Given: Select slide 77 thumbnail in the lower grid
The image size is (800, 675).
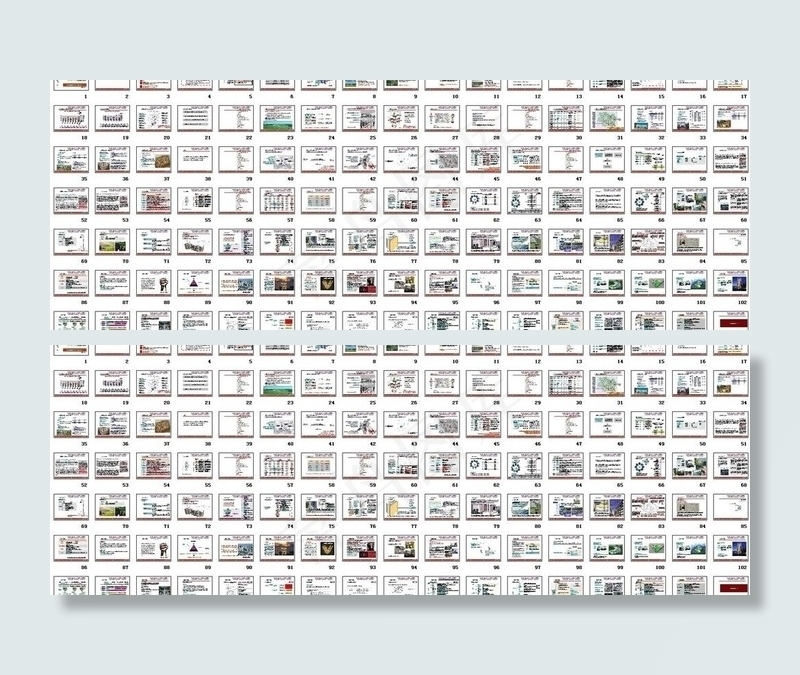Looking at the screenshot, I should pos(400,507).
